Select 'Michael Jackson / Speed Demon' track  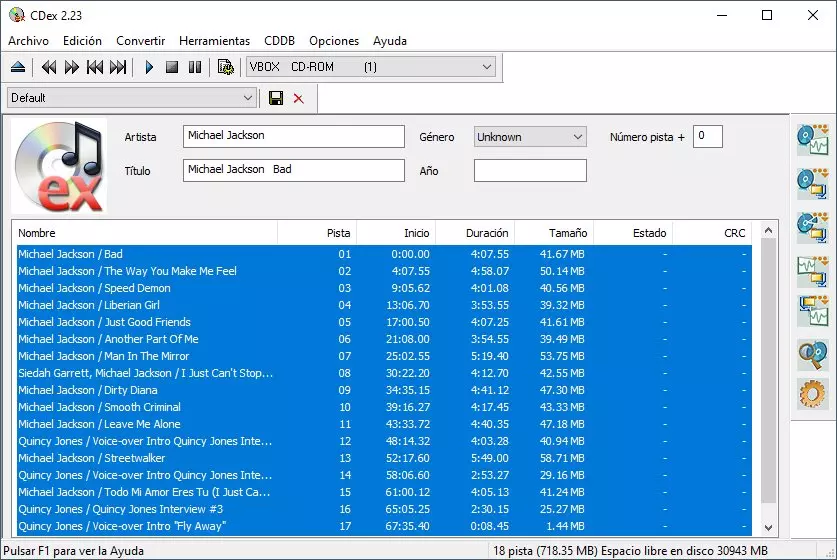tap(384, 288)
